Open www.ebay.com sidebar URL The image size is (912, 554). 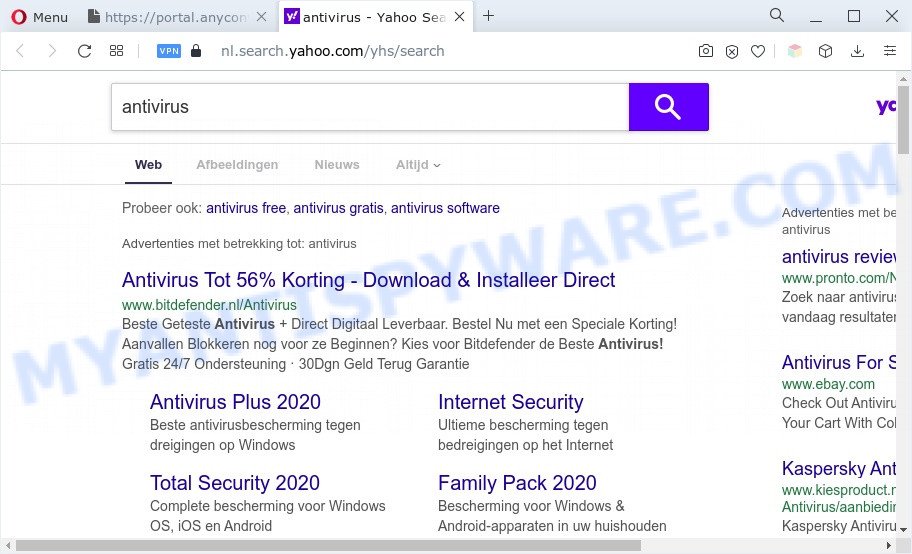(x=828, y=384)
